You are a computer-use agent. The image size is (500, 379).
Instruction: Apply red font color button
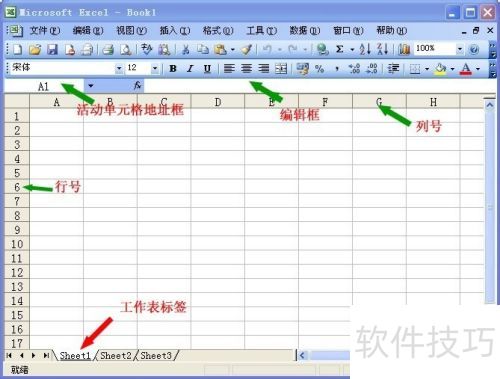tap(466, 69)
